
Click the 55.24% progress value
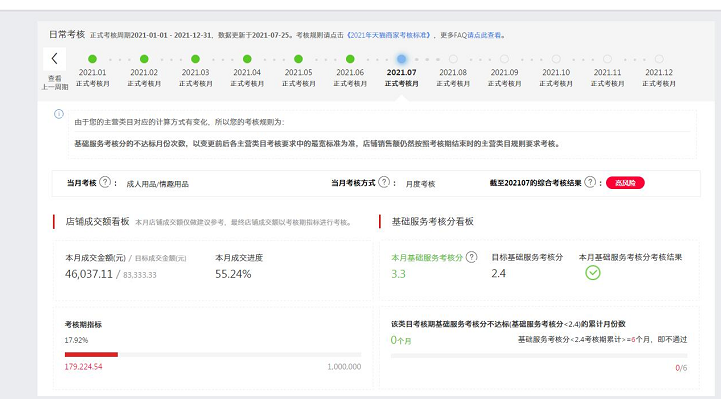(x=233, y=274)
